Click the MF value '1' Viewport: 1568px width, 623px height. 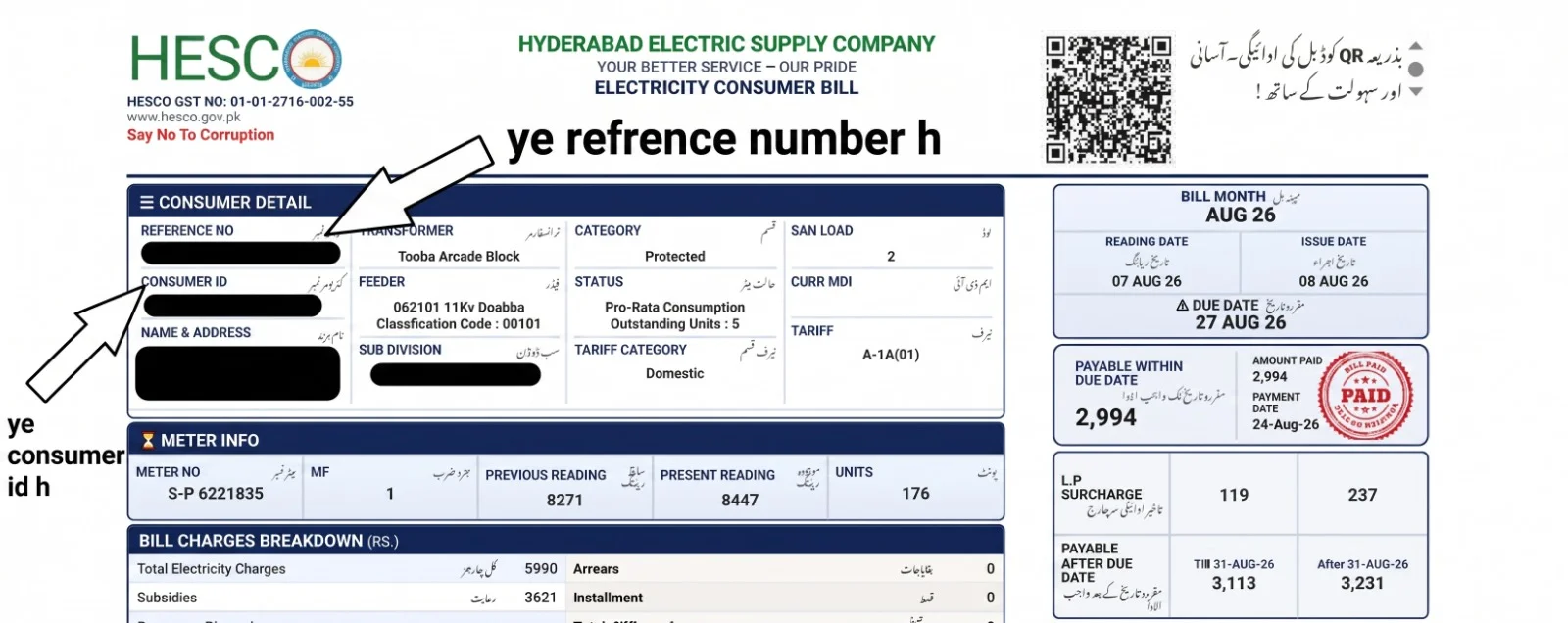click(390, 494)
